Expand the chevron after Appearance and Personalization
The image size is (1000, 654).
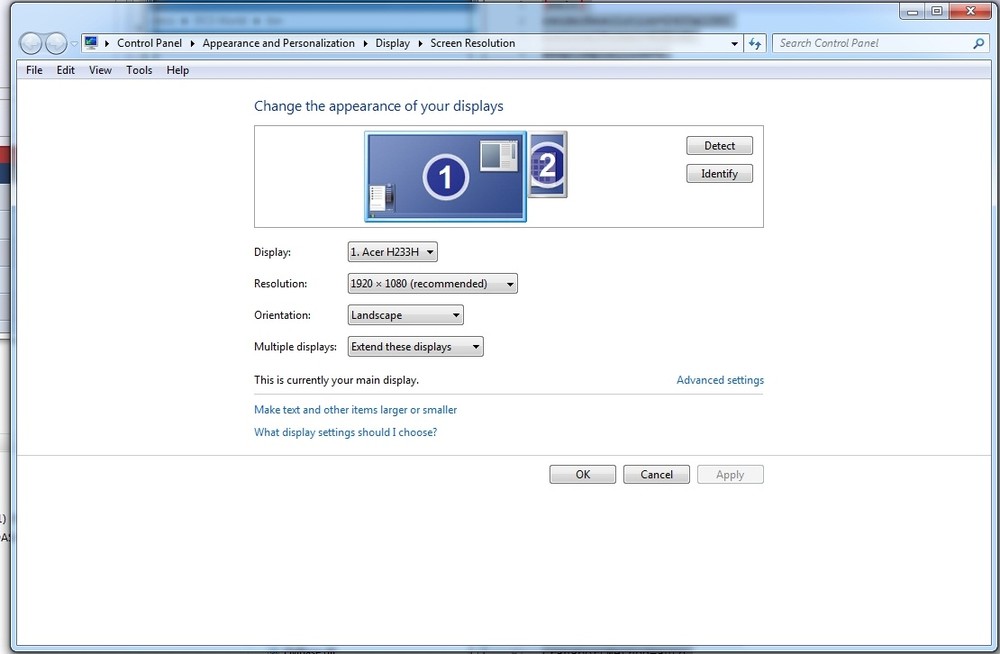point(365,43)
